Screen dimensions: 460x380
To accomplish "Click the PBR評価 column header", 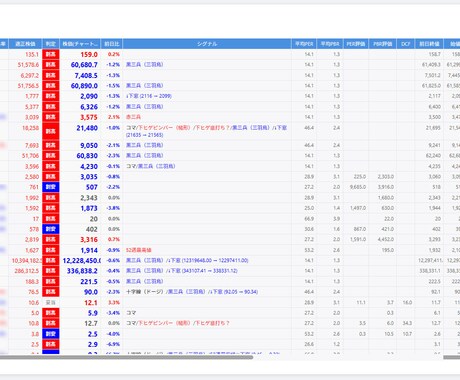I will 382,44.
